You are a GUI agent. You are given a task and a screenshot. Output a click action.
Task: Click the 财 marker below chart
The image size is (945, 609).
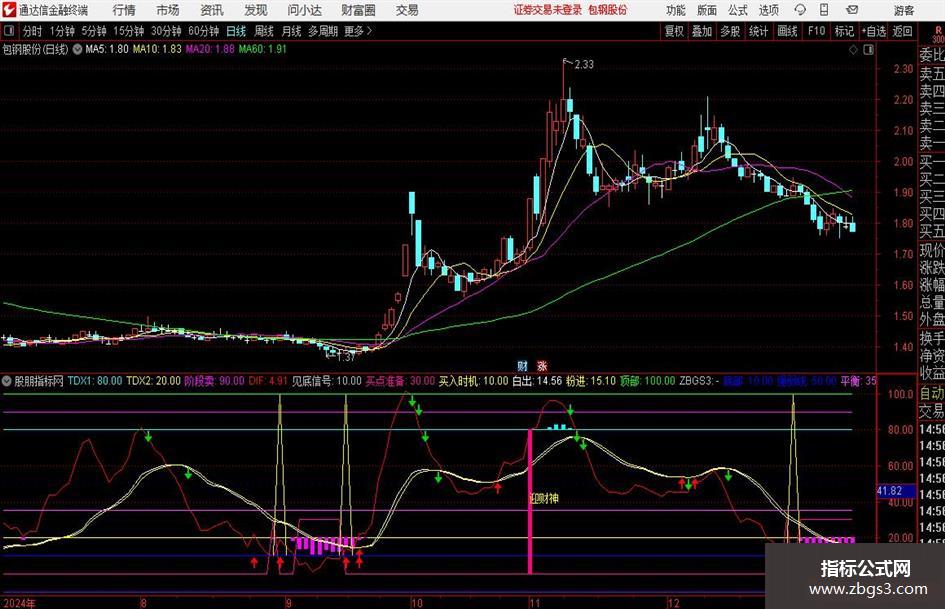523,366
